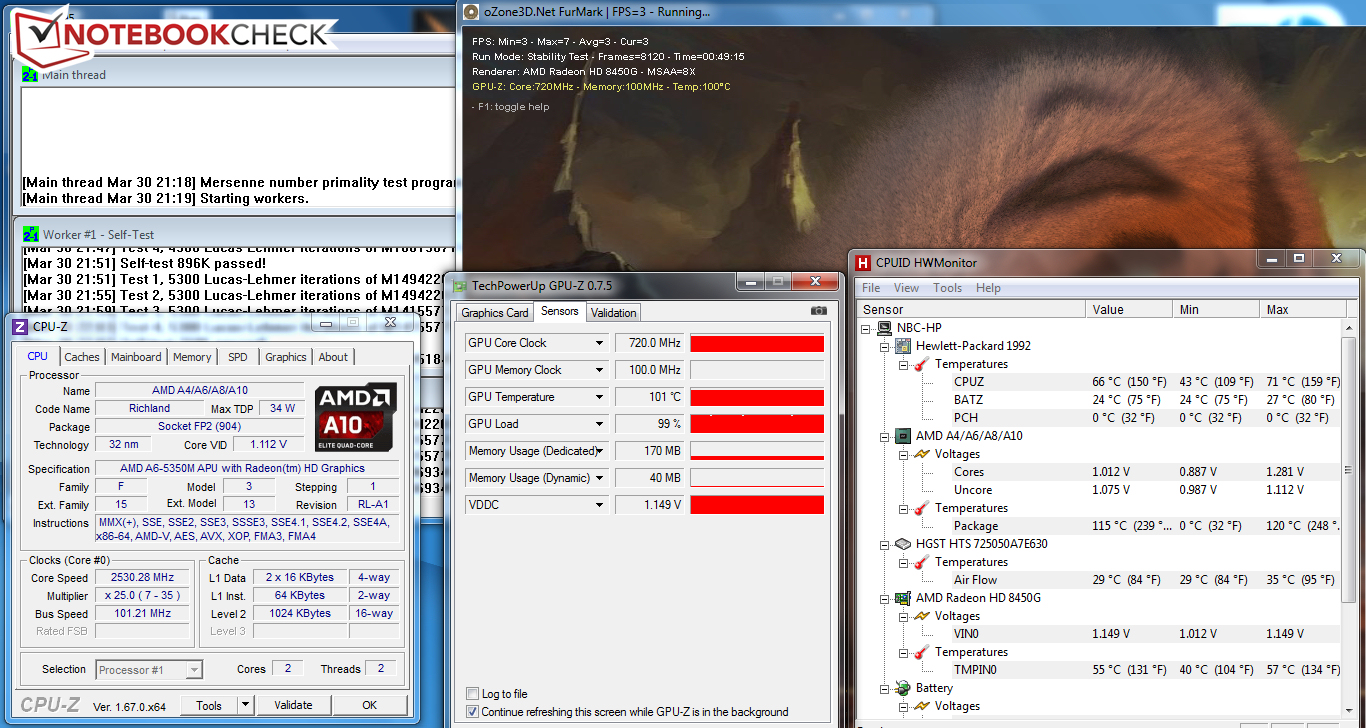Open the Graphics tab in CPU-Z

[286, 357]
